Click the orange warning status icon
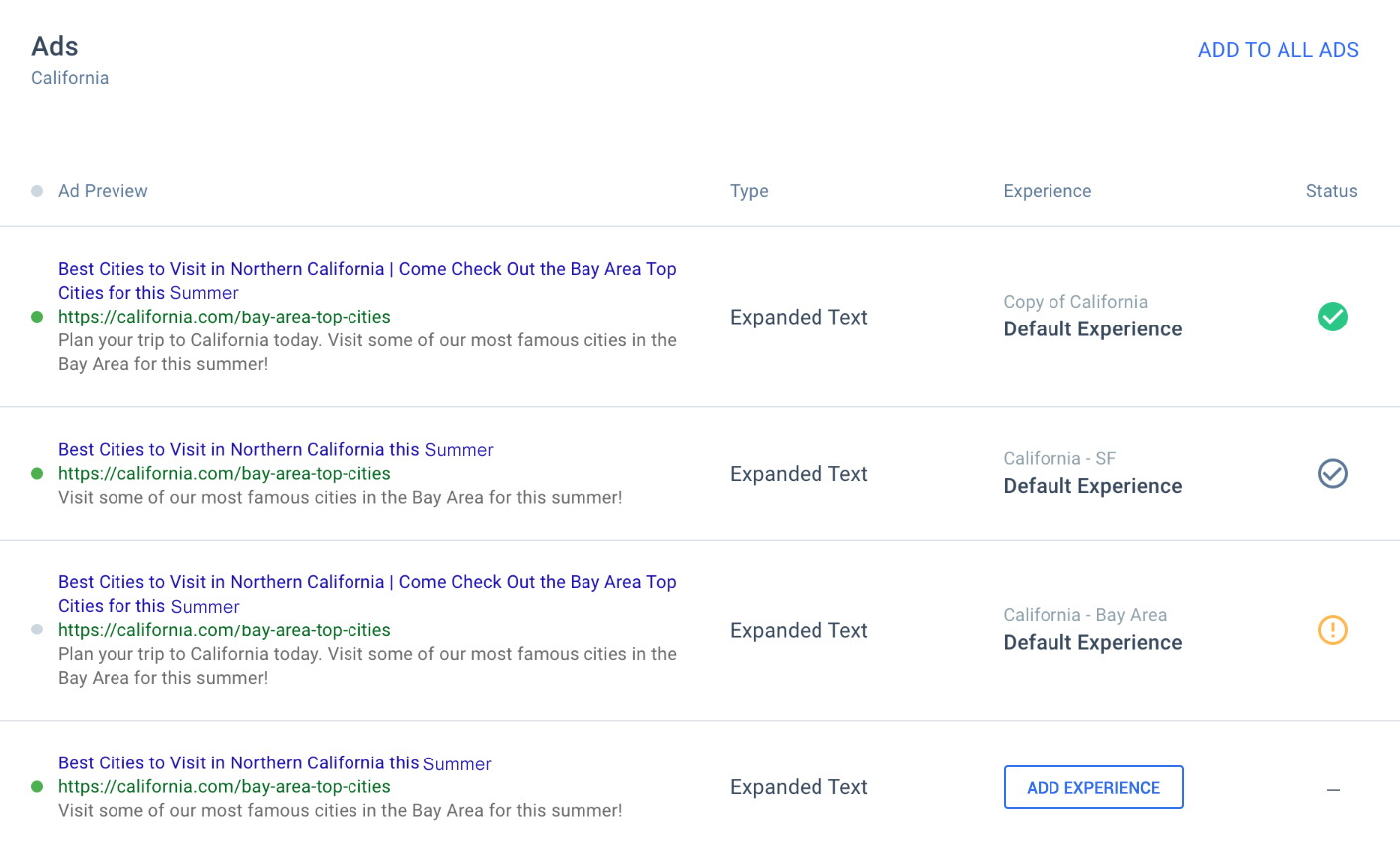 (x=1332, y=630)
